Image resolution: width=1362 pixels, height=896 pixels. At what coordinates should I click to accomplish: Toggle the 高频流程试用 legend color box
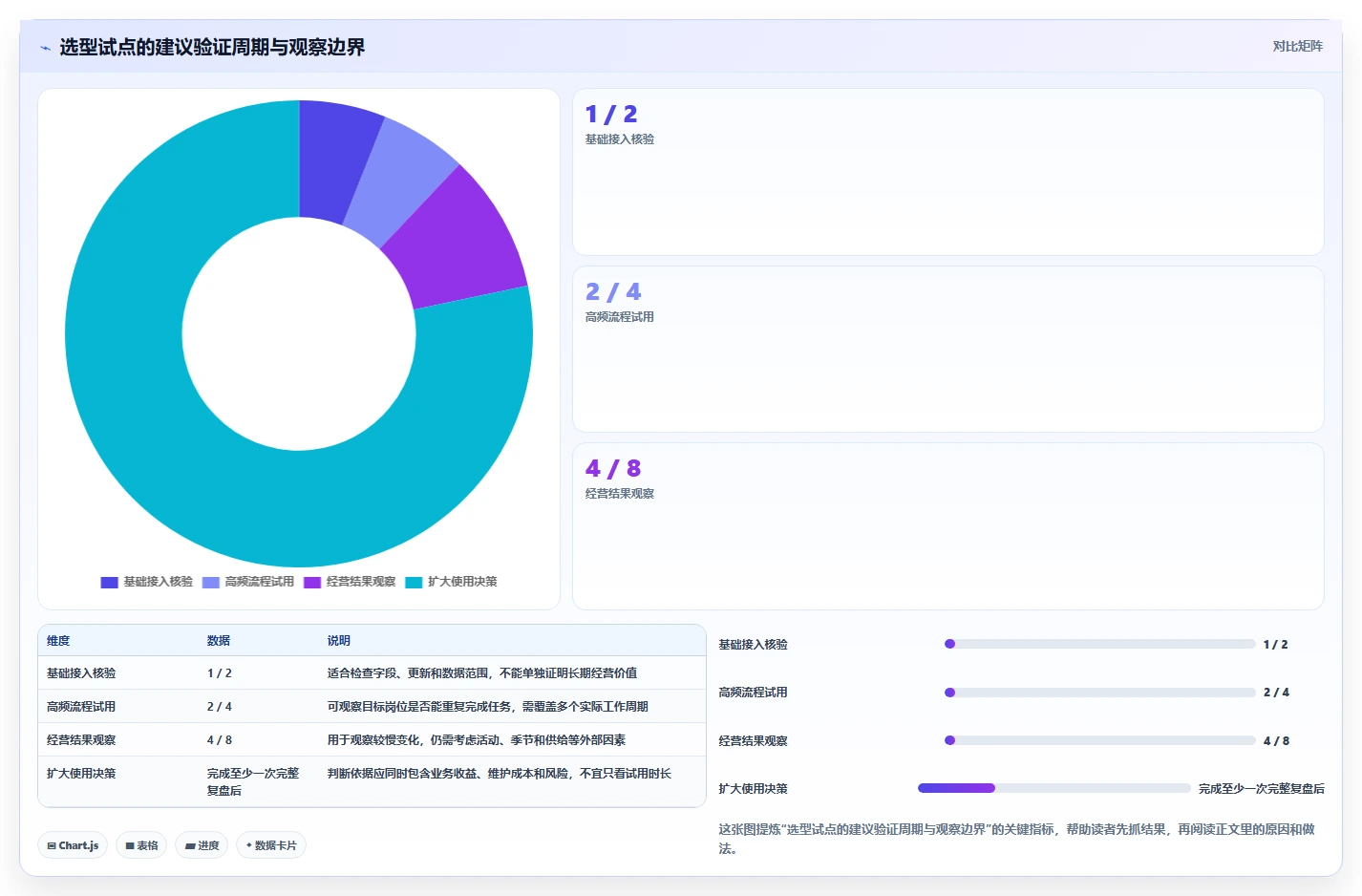point(210,582)
